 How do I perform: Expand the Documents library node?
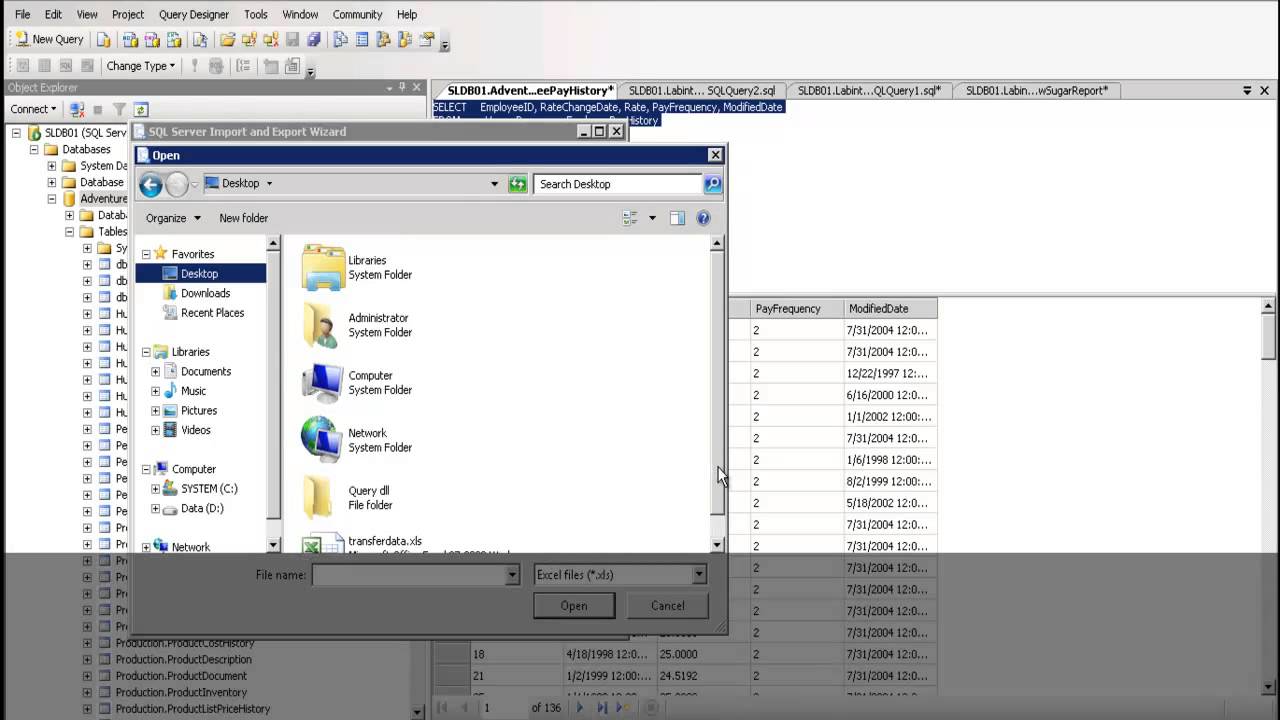pos(155,371)
